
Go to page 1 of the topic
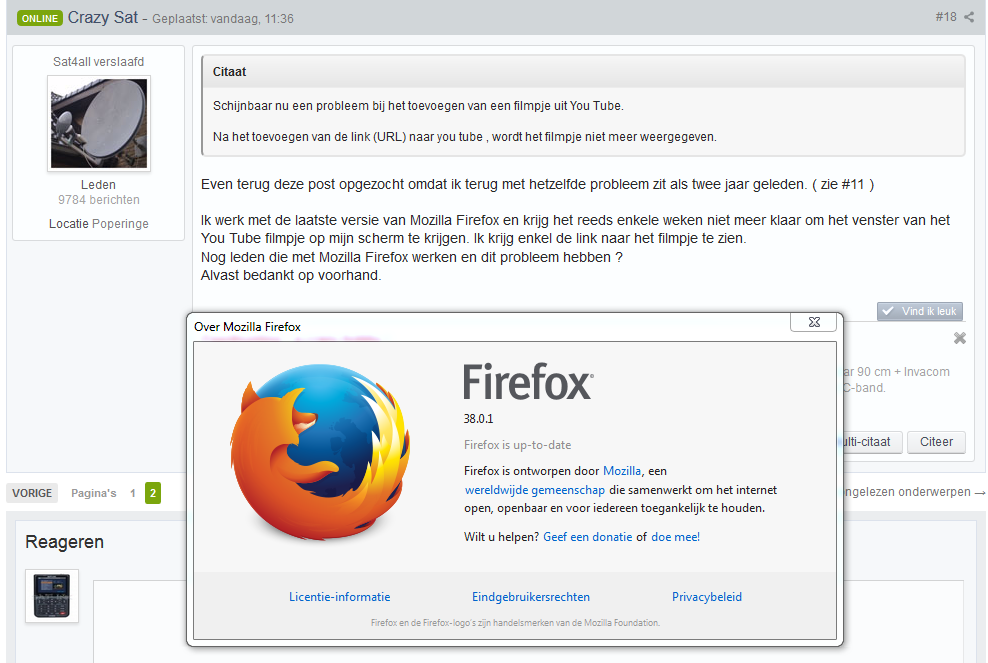click(x=133, y=493)
